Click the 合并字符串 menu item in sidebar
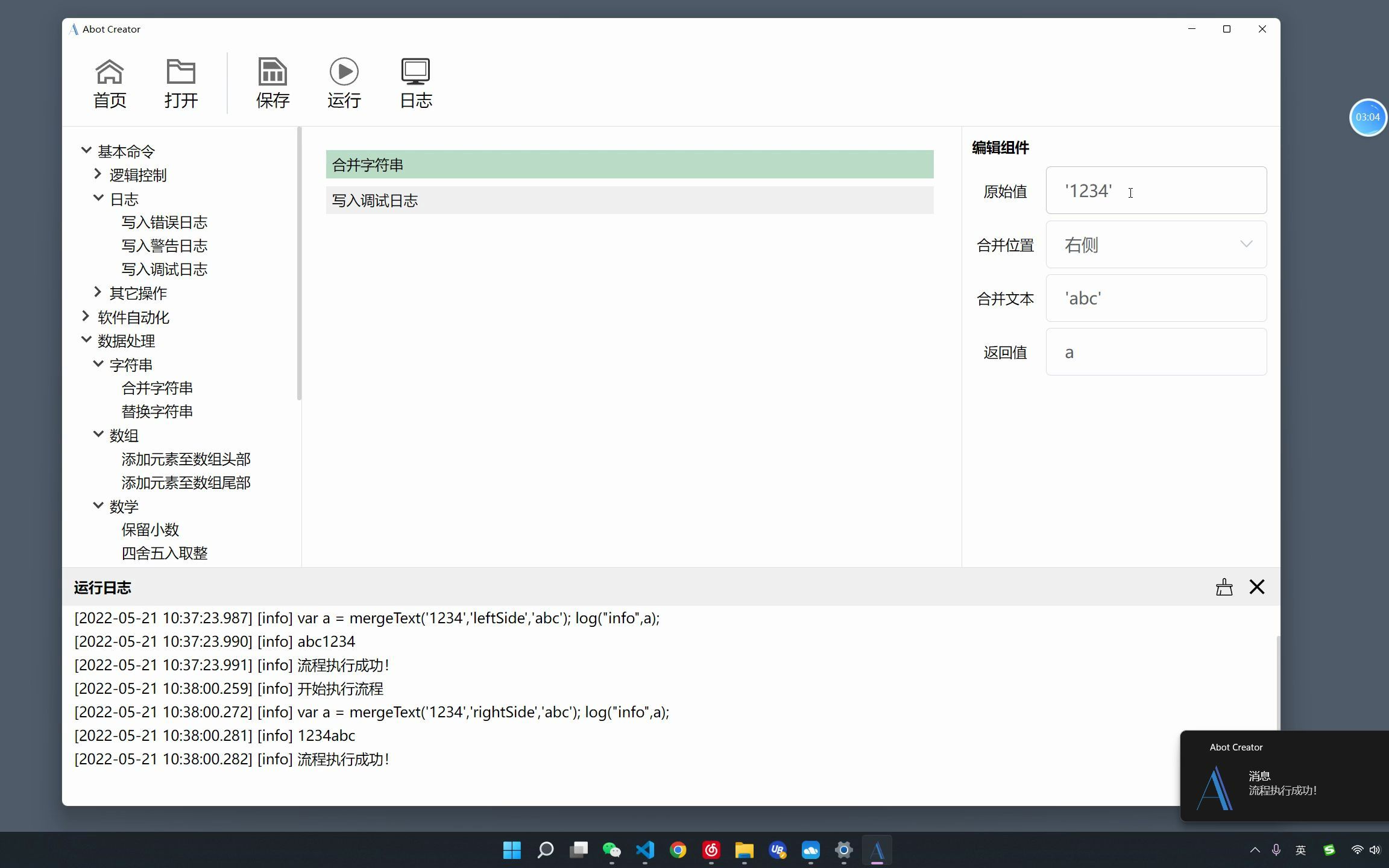The image size is (1389, 868). pyautogui.click(x=157, y=388)
